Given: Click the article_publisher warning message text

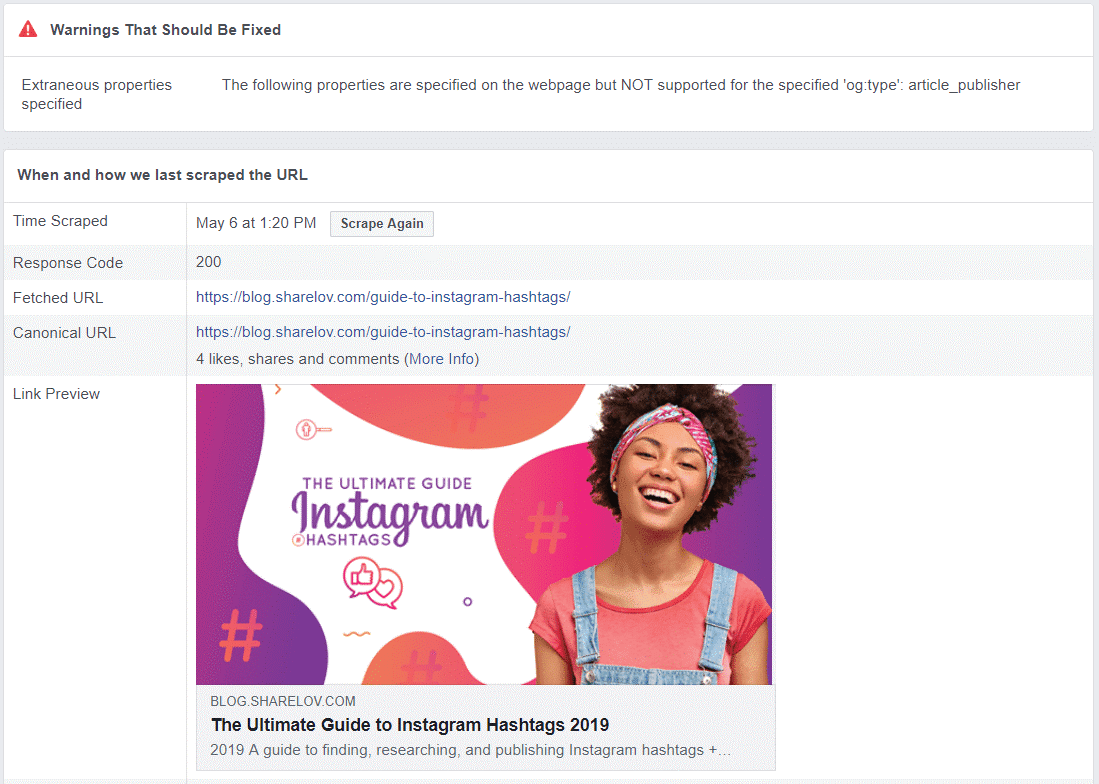Looking at the screenshot, I should 621,85.
